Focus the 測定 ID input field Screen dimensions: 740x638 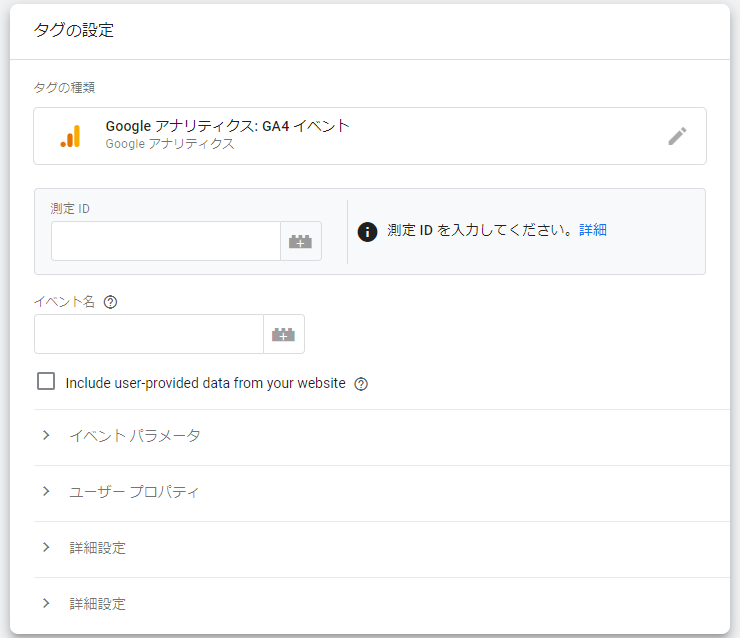point(166,241)
